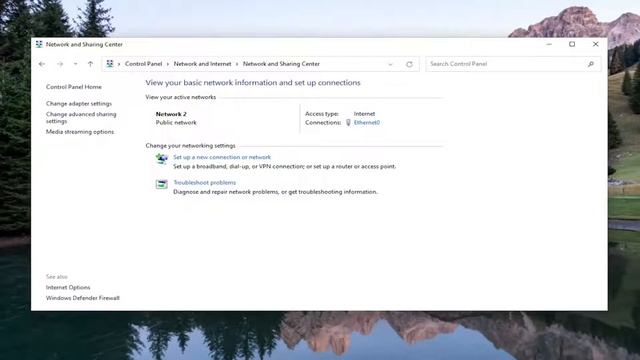Select the Network 2 name text
The width and height of the screenshot is (640, 360).
click(x=171, y=114)
